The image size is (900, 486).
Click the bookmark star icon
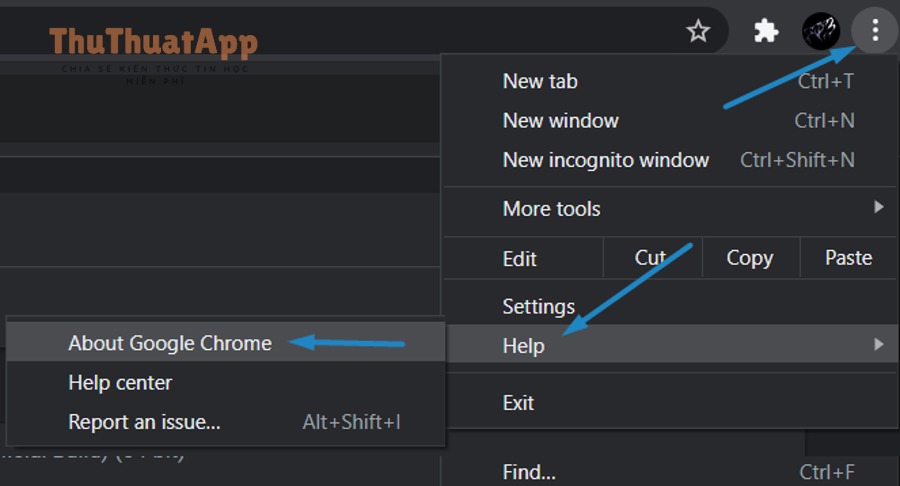coord(698,30)
